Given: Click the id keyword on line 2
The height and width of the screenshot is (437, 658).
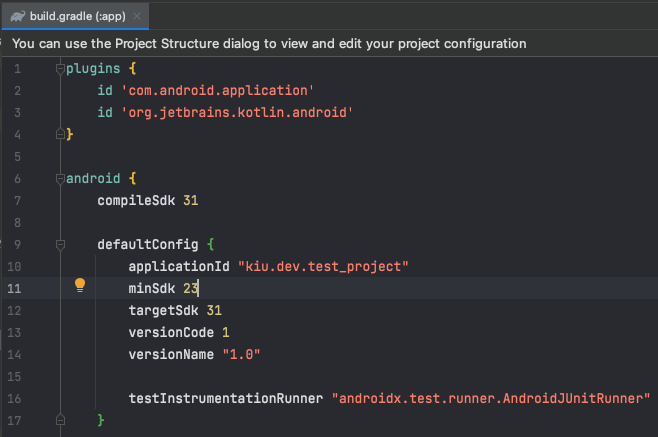Looking at the screenshot, I should point(105,91).
